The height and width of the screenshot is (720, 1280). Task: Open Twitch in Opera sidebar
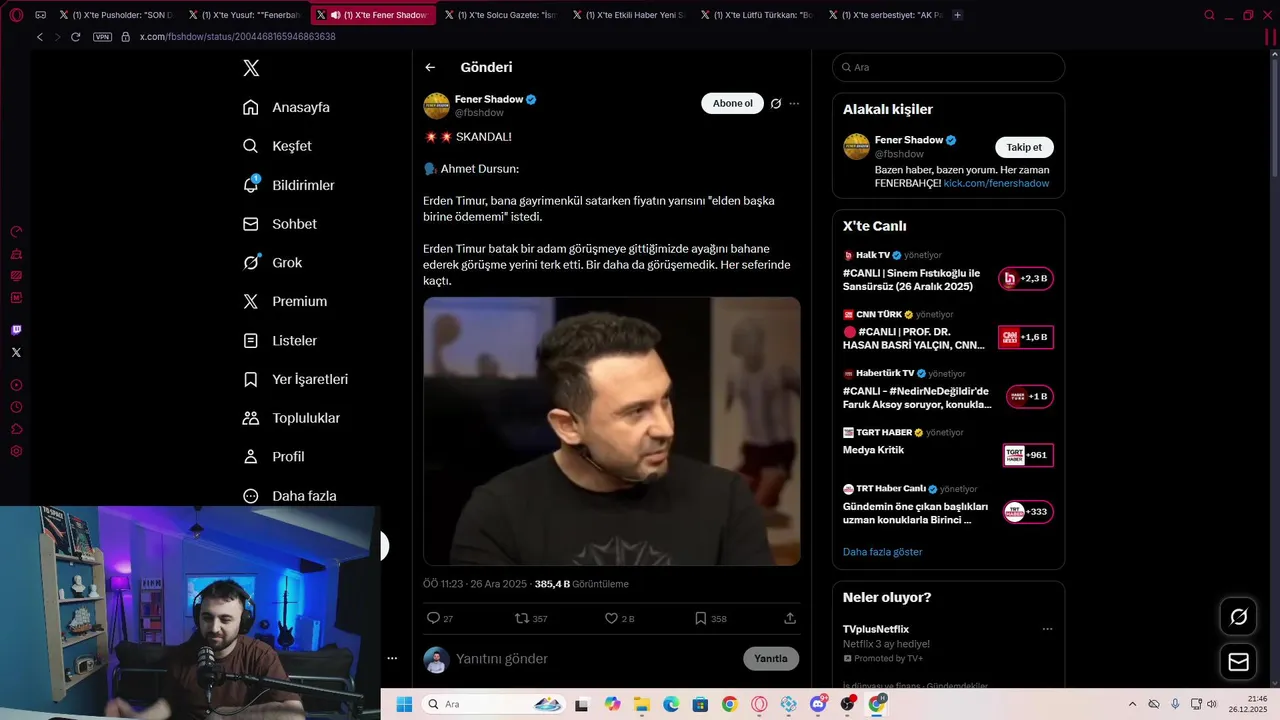(16, 330)
